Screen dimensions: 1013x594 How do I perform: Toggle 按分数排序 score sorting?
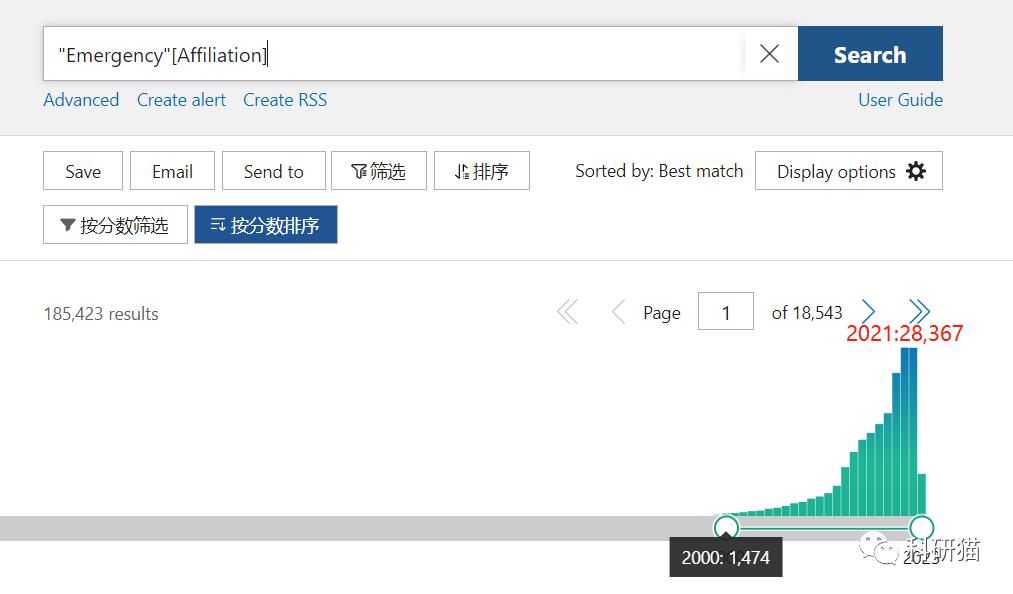click(266, 225)
